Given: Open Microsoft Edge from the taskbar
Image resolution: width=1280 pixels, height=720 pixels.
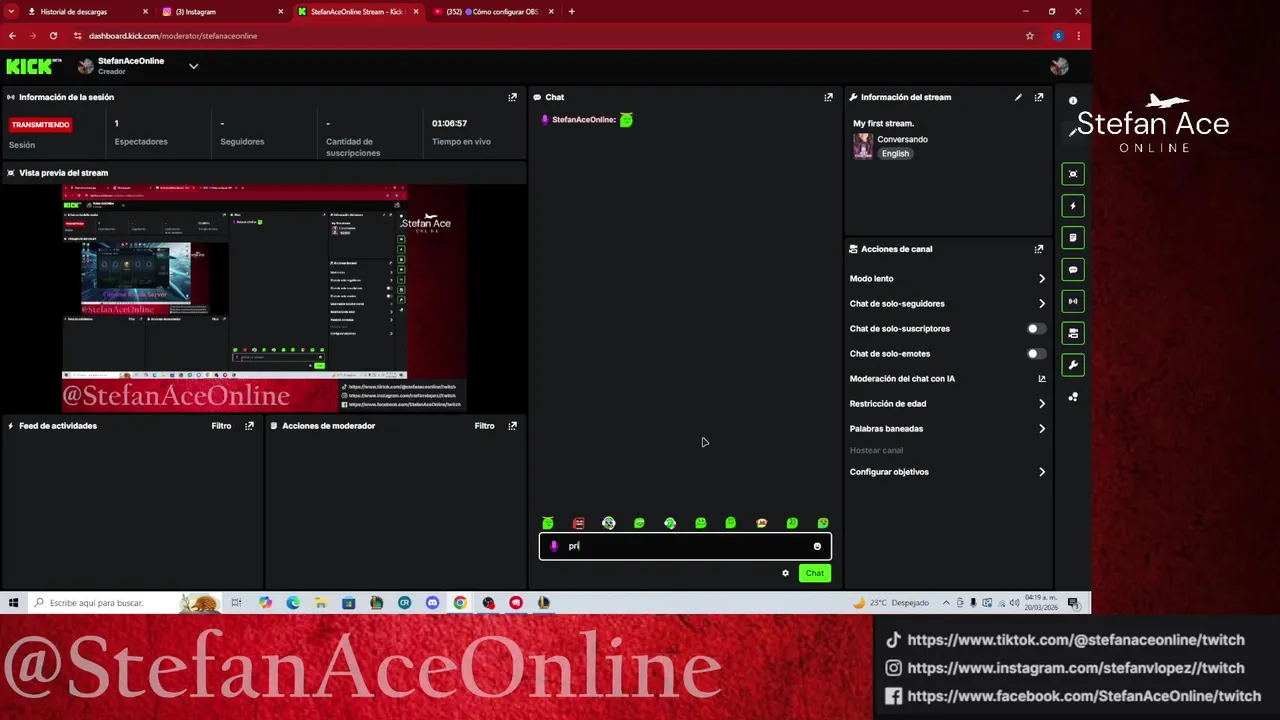Looking at the screenshot, I should [x=293, y=603].
